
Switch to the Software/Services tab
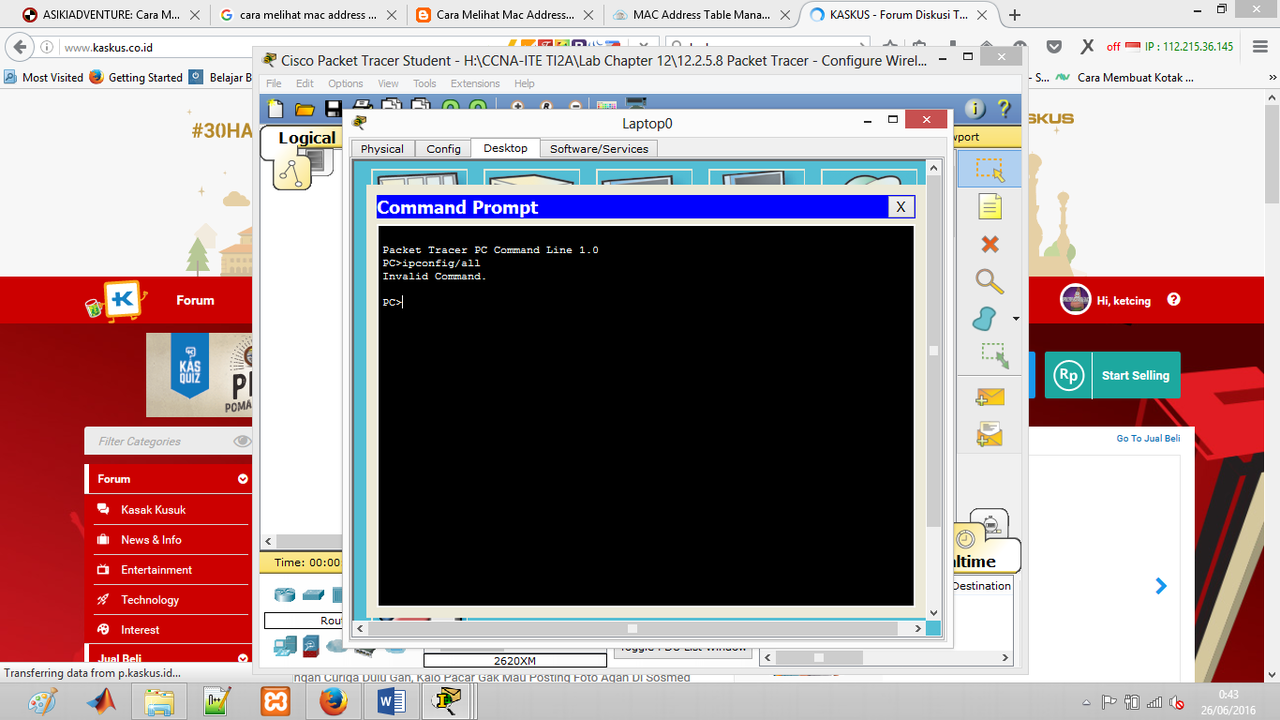point(599,148)
